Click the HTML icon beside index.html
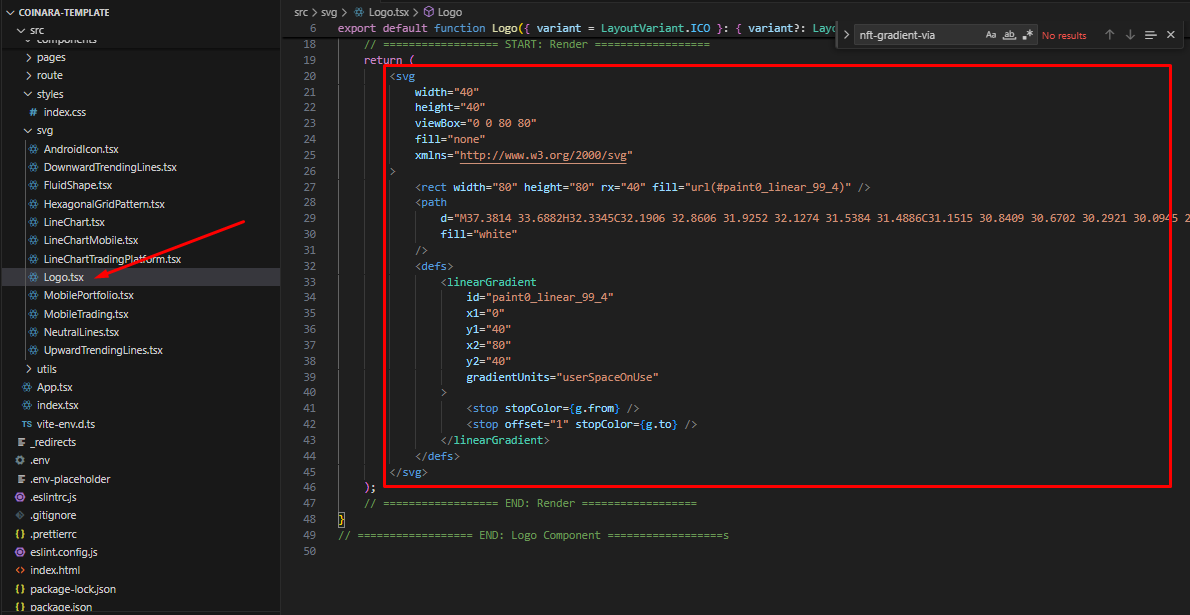 point(20,570)
